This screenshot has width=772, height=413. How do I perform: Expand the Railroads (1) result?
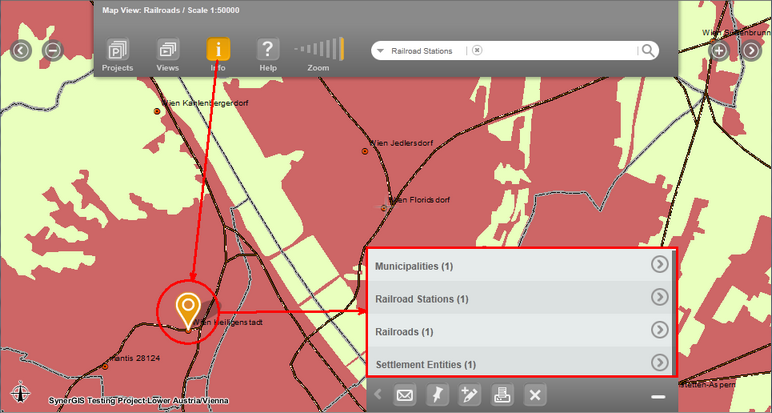(519, 331)
